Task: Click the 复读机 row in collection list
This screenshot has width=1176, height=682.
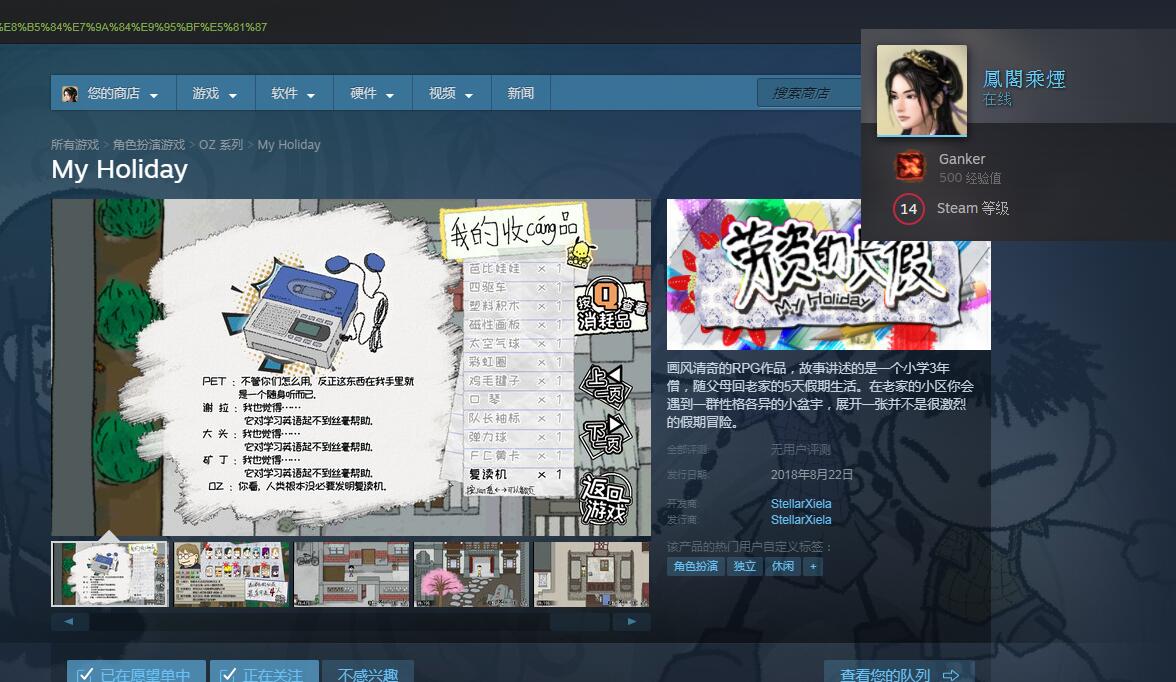Action: (x=517, y=474)
